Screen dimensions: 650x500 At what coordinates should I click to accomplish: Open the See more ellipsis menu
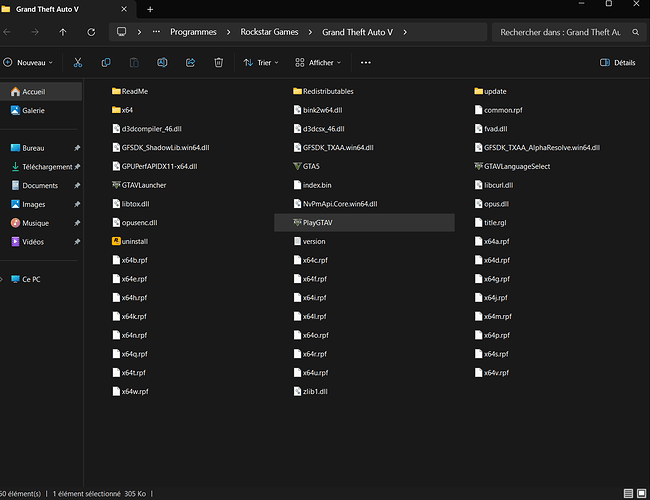click(x=366, y=63)
